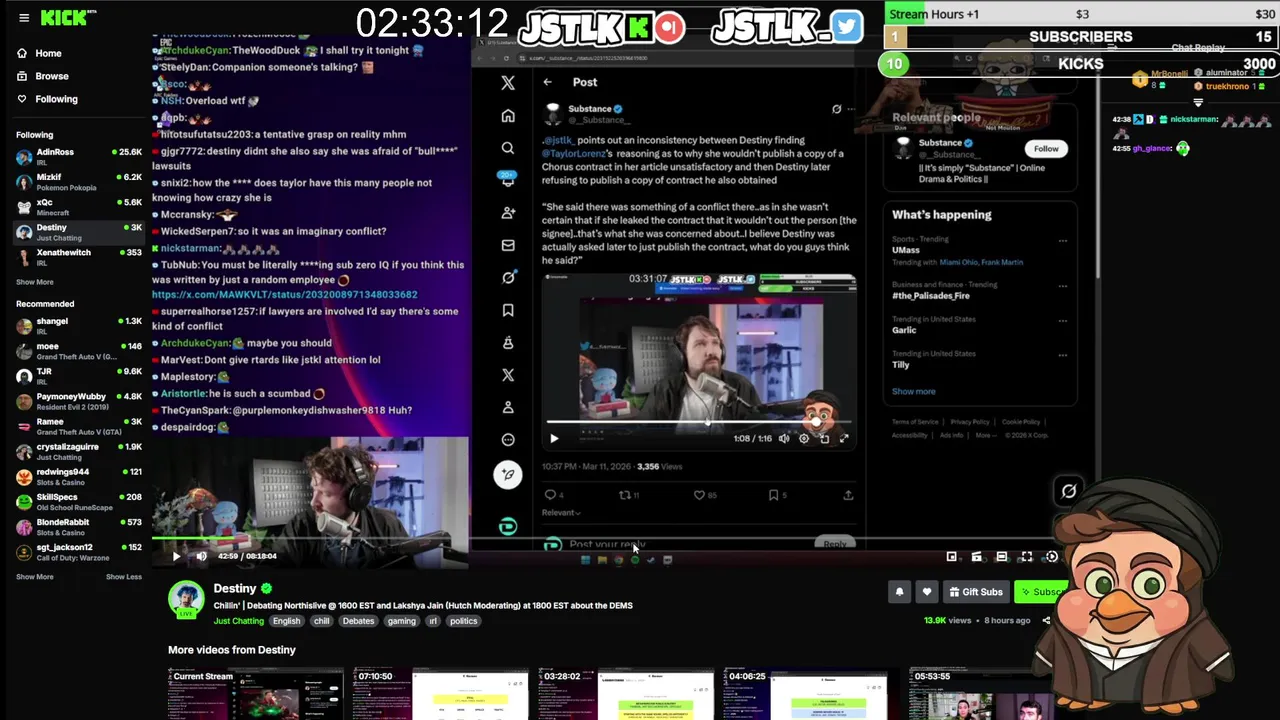Collapse Recommended list with Show Less
The height and width of the screenshot is (720, 1280).
[x=124, y=577]
